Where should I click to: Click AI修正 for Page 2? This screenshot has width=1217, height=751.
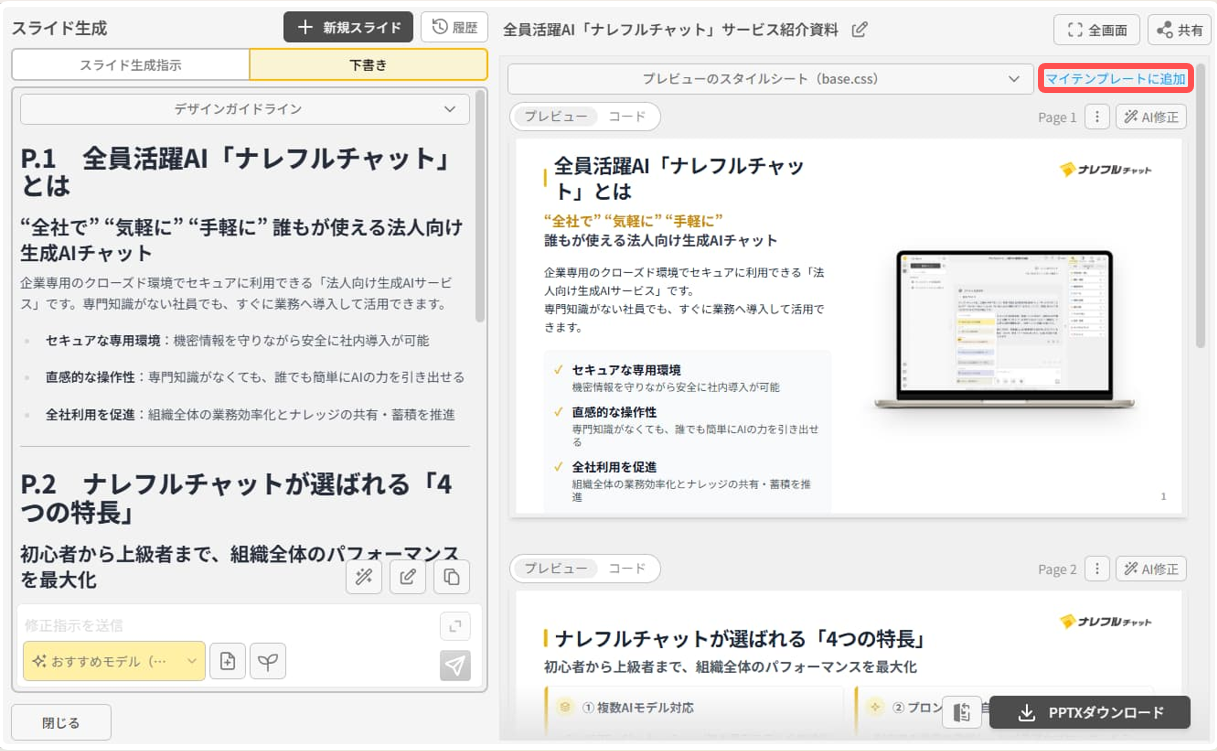(x=1151, y=569)
